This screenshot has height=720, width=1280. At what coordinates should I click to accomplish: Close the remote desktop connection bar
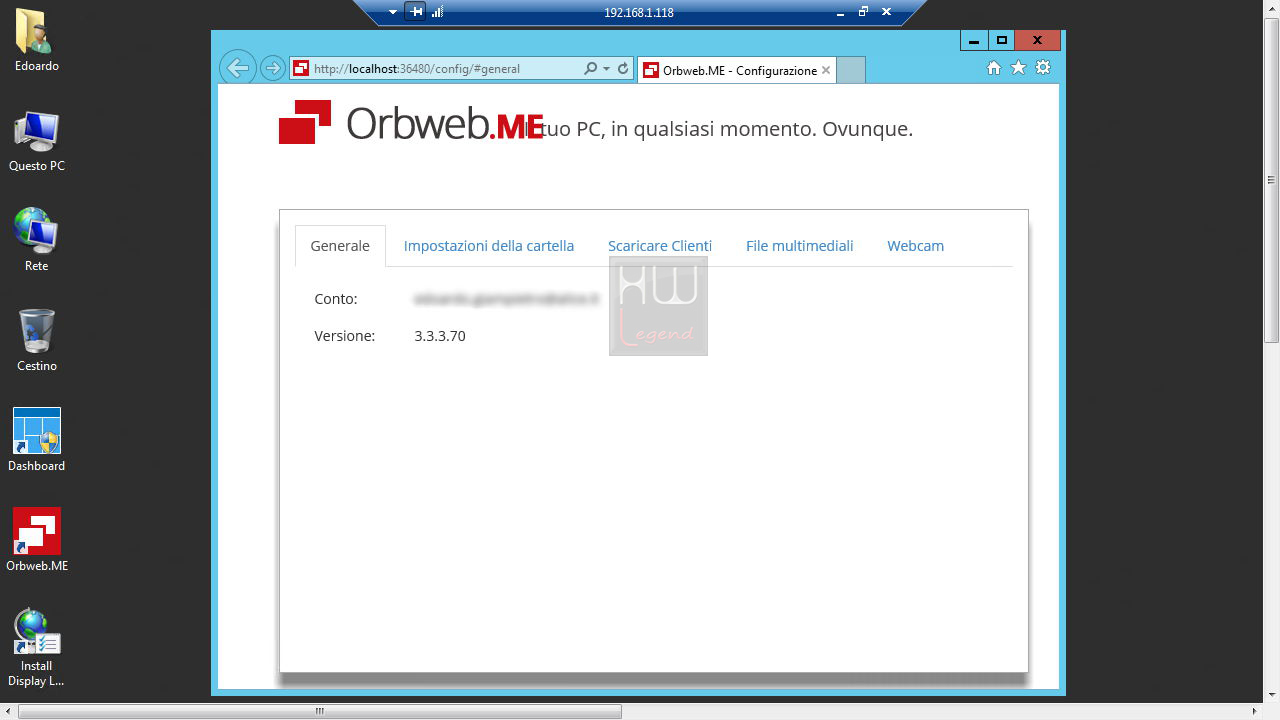click(x=886, y=12)
